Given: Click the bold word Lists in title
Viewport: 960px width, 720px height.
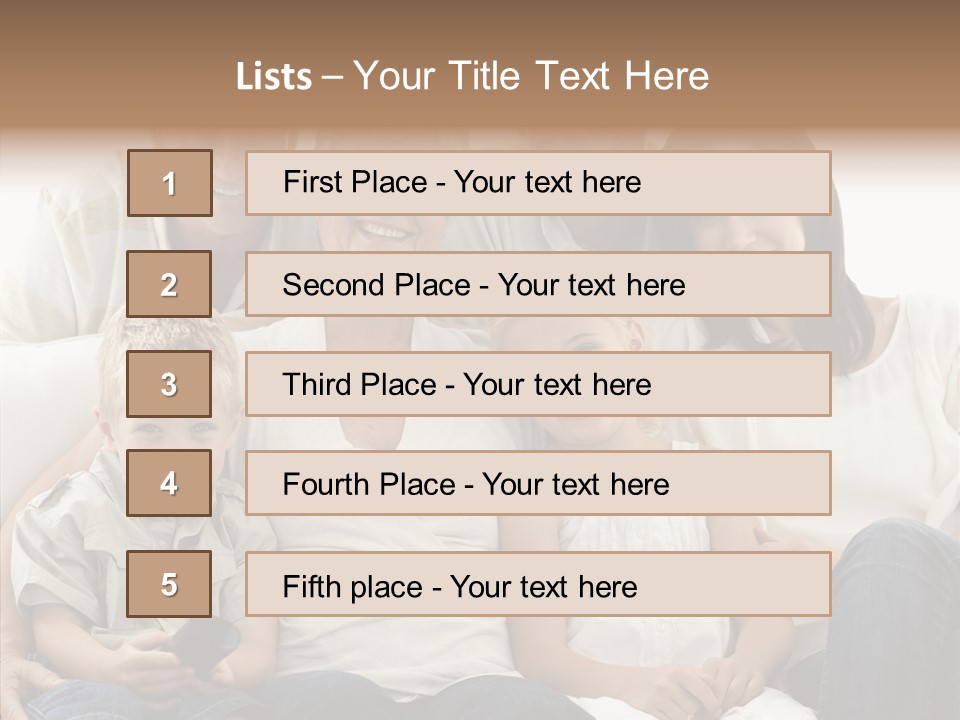Looking at the screenshot, I should point(274,77).
